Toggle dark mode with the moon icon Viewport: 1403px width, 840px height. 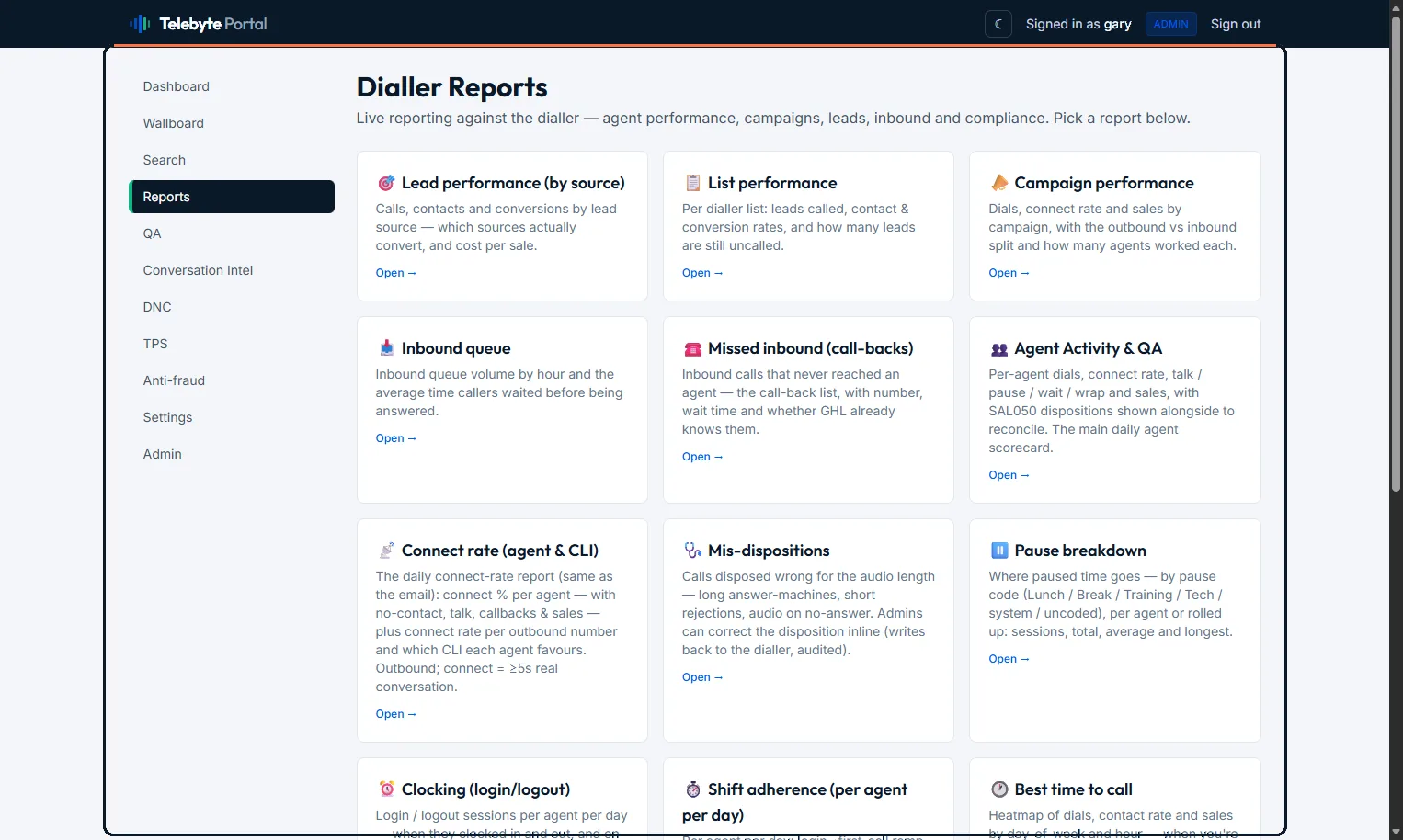[x=998, y=24]
